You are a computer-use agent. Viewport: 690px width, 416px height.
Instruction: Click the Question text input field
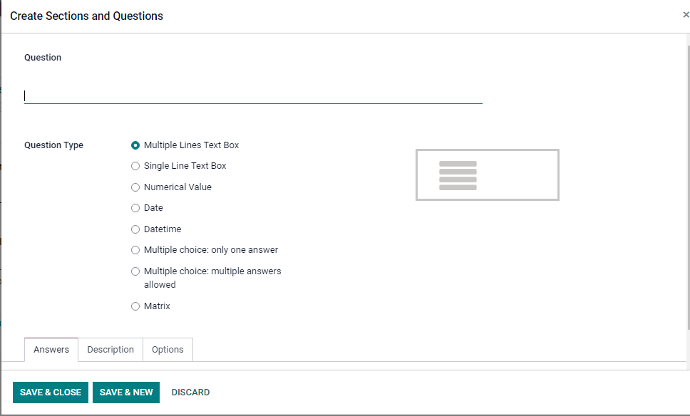252,95
